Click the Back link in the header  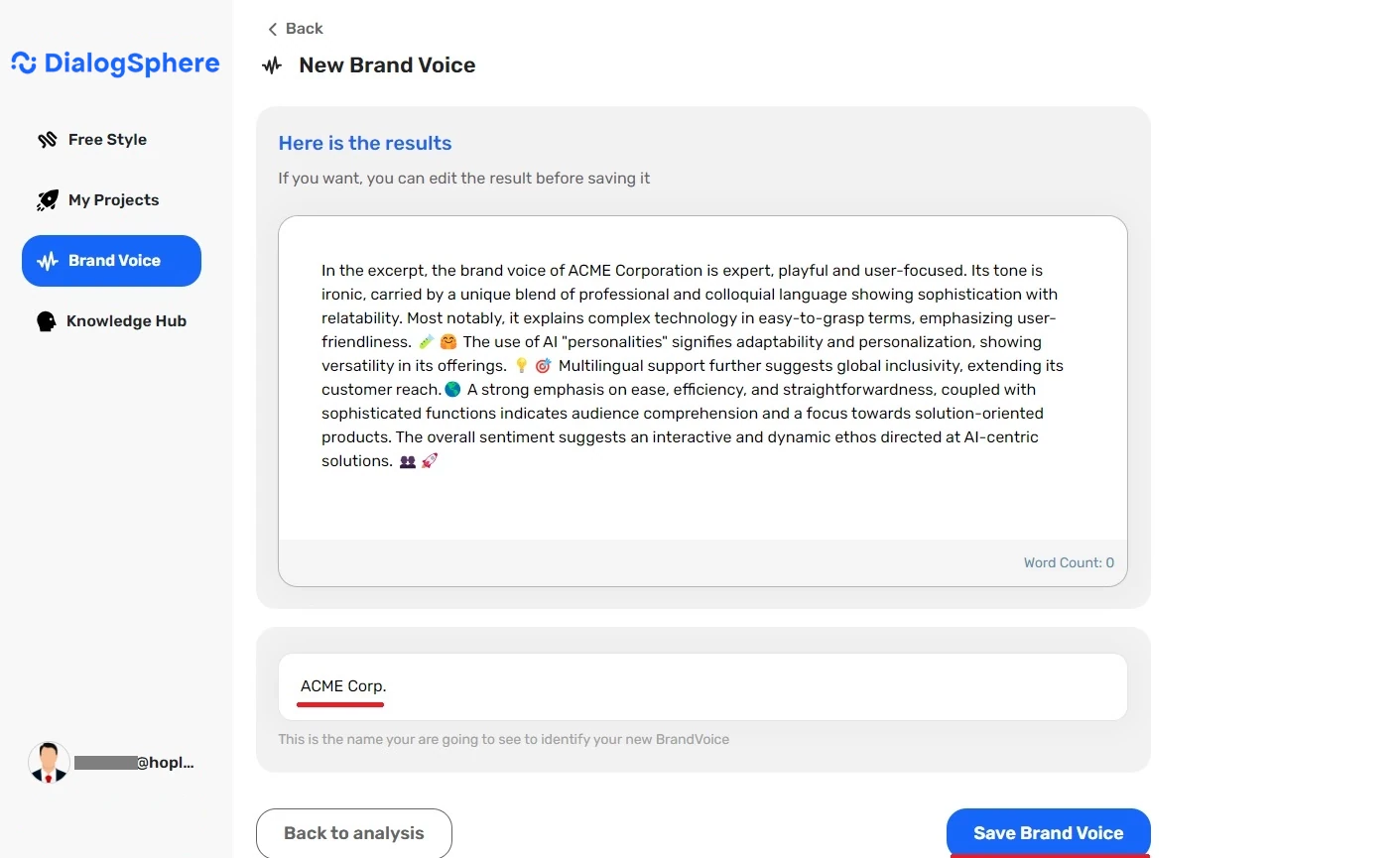(x=304, y=29)
